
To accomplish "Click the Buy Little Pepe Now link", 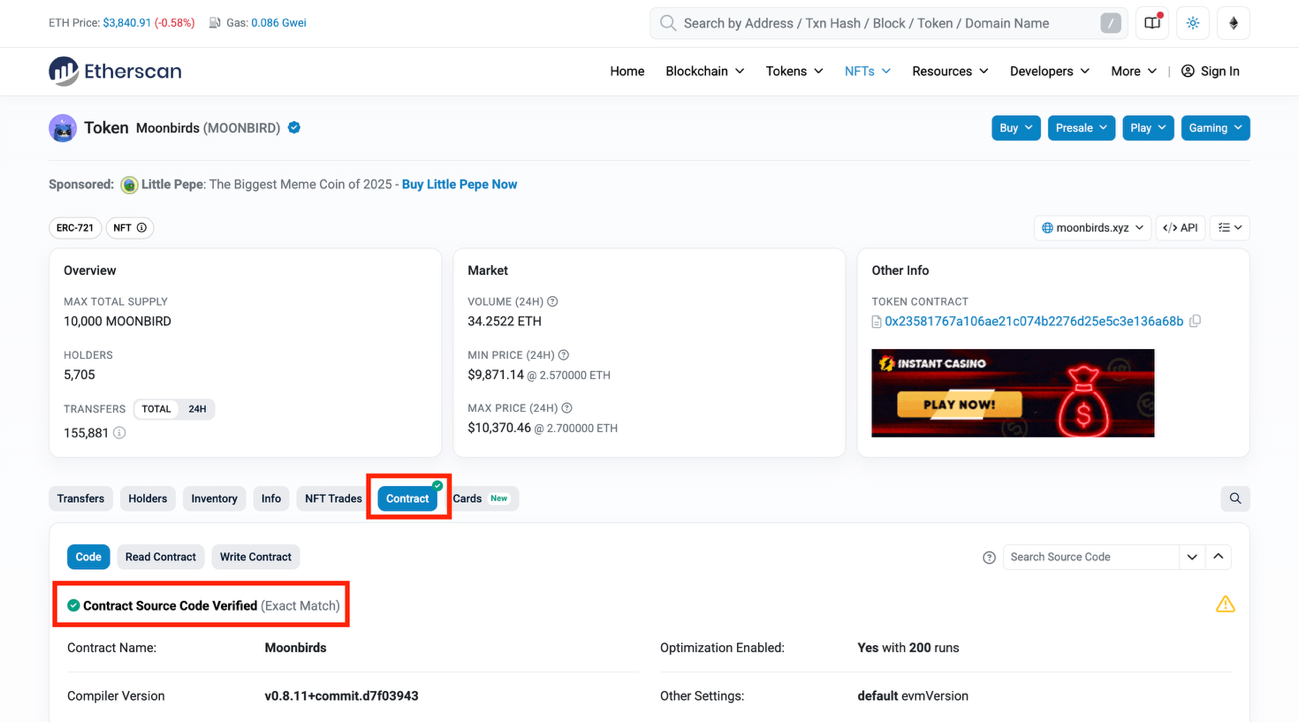I will (459, 185).
